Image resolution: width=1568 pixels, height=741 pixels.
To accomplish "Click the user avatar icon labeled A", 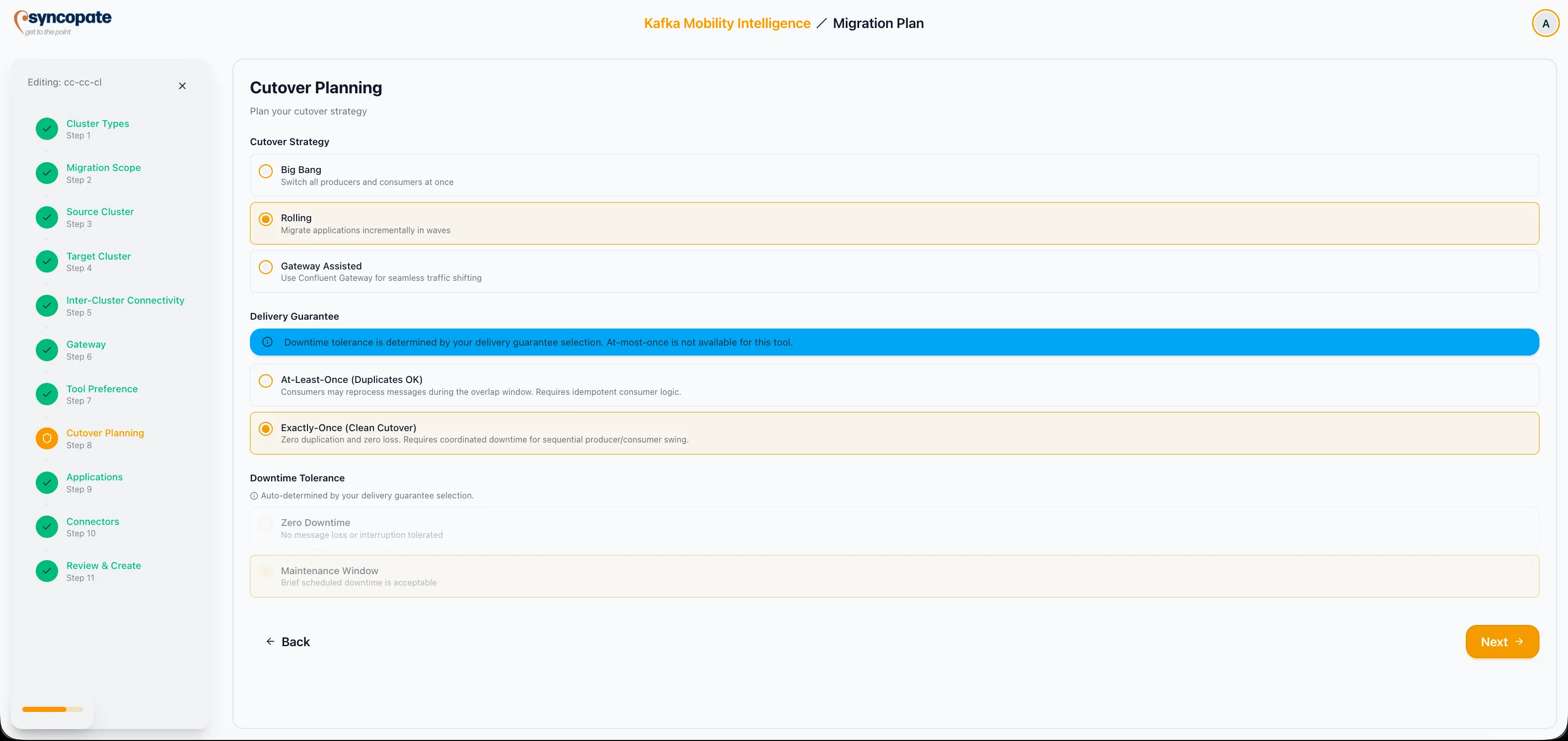I will point(1545,24).
